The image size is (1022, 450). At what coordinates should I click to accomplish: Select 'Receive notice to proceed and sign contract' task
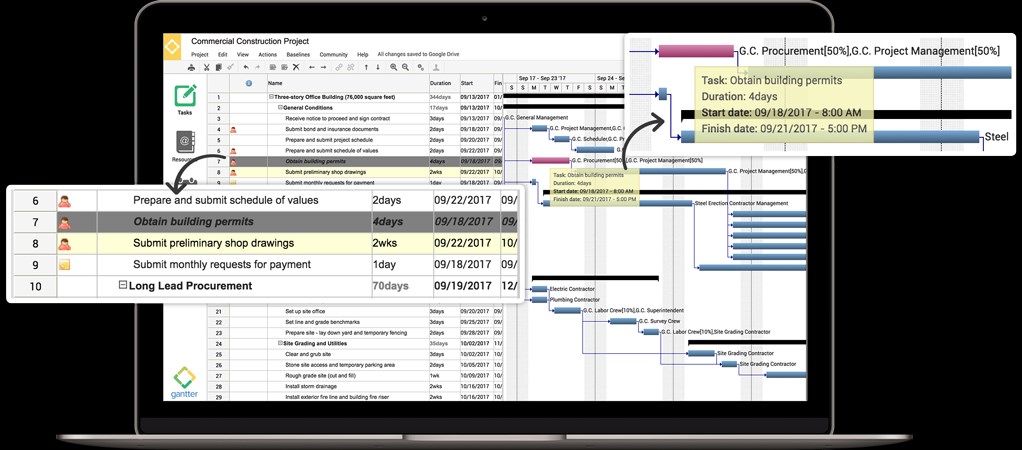click(338, 119)
